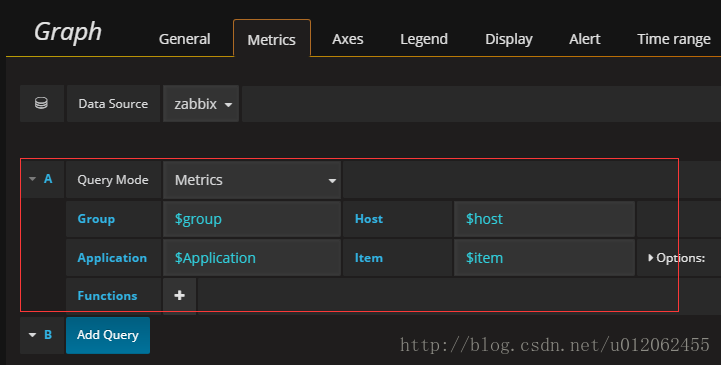Add a function with the plus icon
The width and height of the screenshot is (721, 365).
click(x=179, y=295)
